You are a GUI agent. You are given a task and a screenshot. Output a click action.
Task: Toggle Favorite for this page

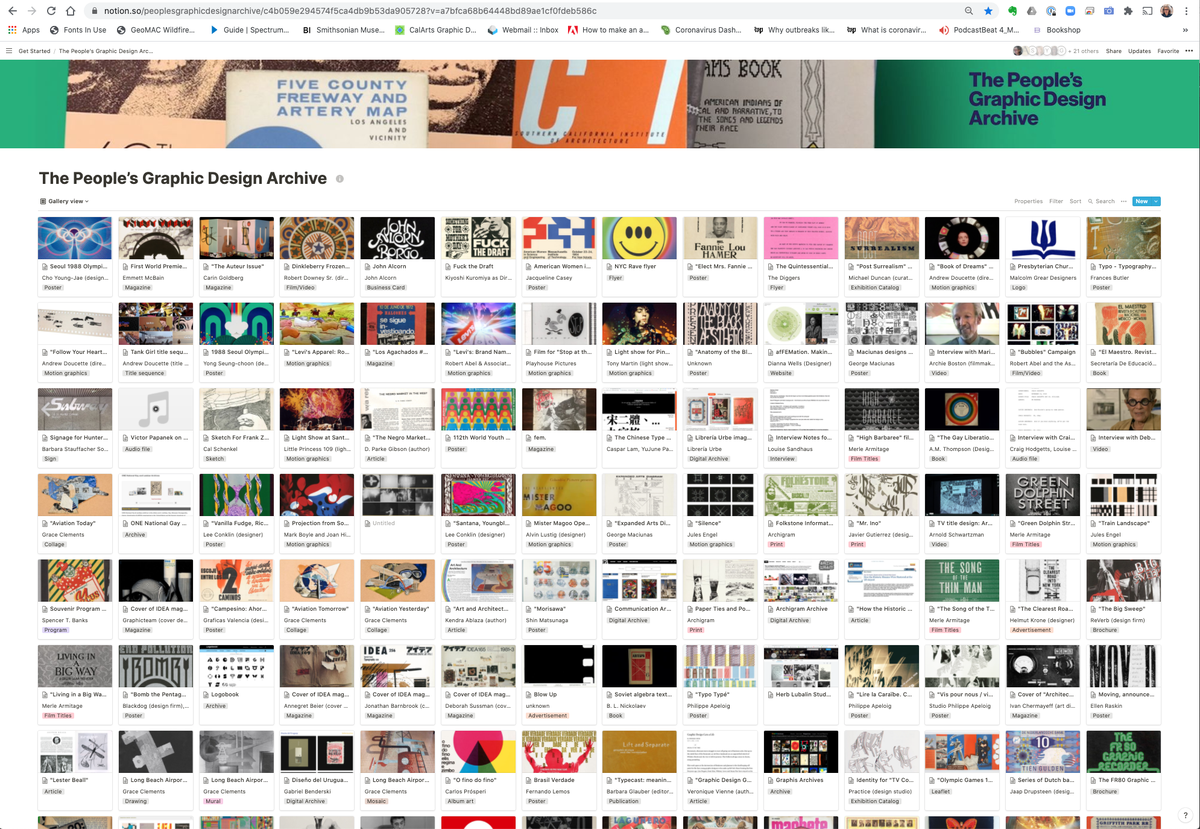click(1168, 50)
